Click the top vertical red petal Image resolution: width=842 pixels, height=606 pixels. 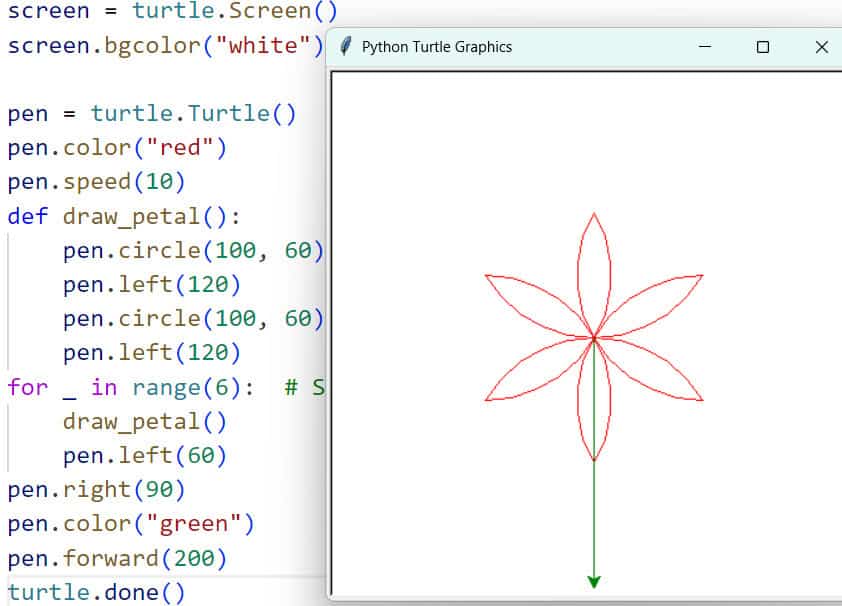point(594,270)
